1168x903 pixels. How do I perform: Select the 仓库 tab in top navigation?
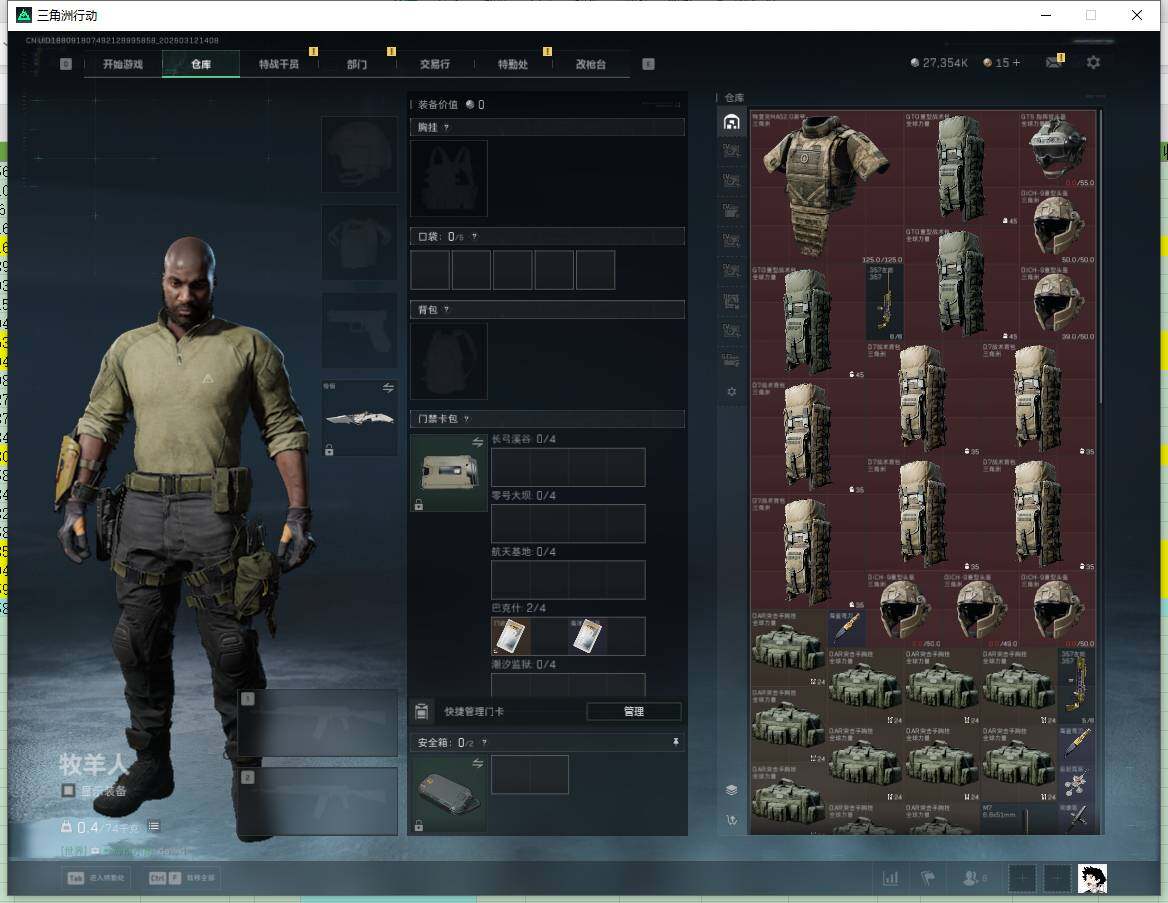201,64
